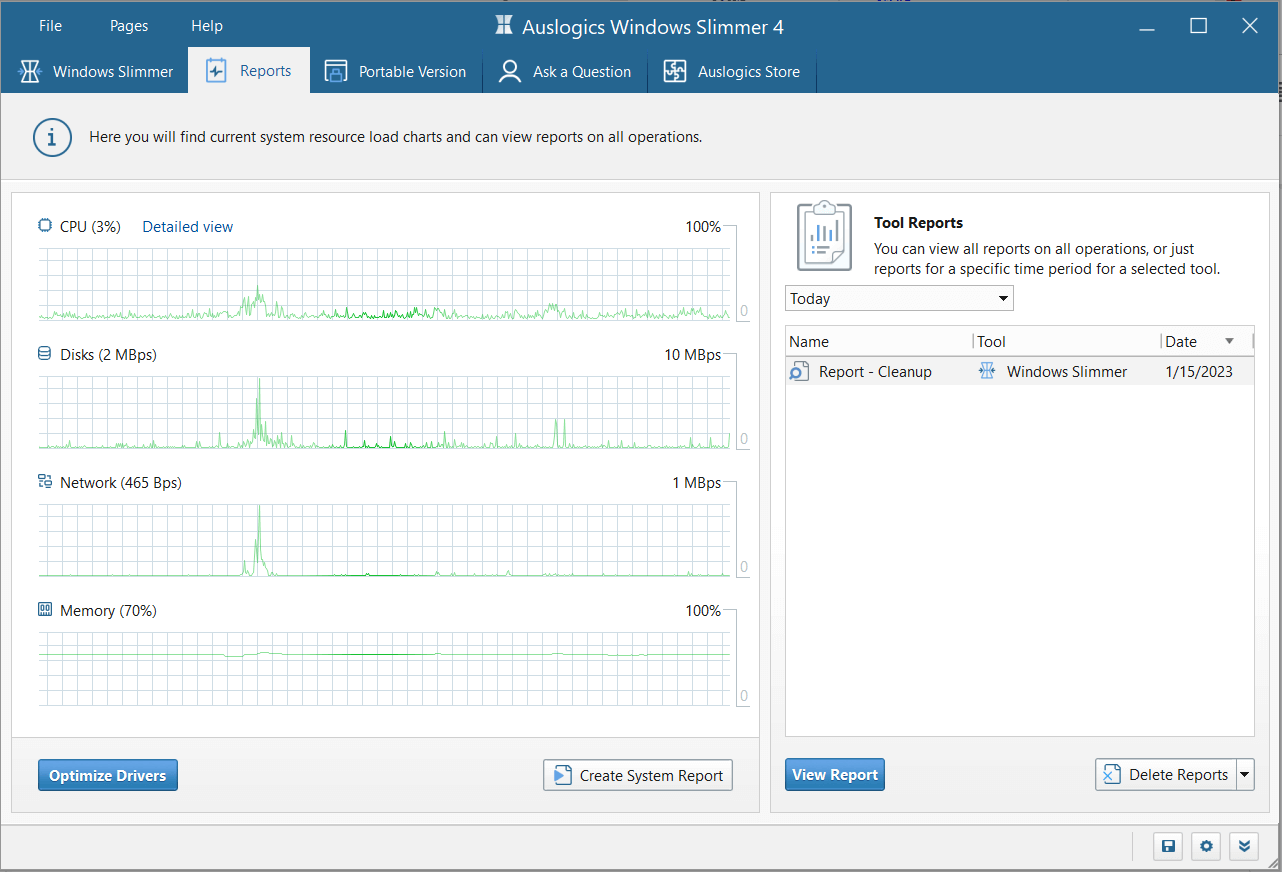This screenshot has height=872, width=1282.
Task: Click the CPU usage chart
Action: pos(384,284)
